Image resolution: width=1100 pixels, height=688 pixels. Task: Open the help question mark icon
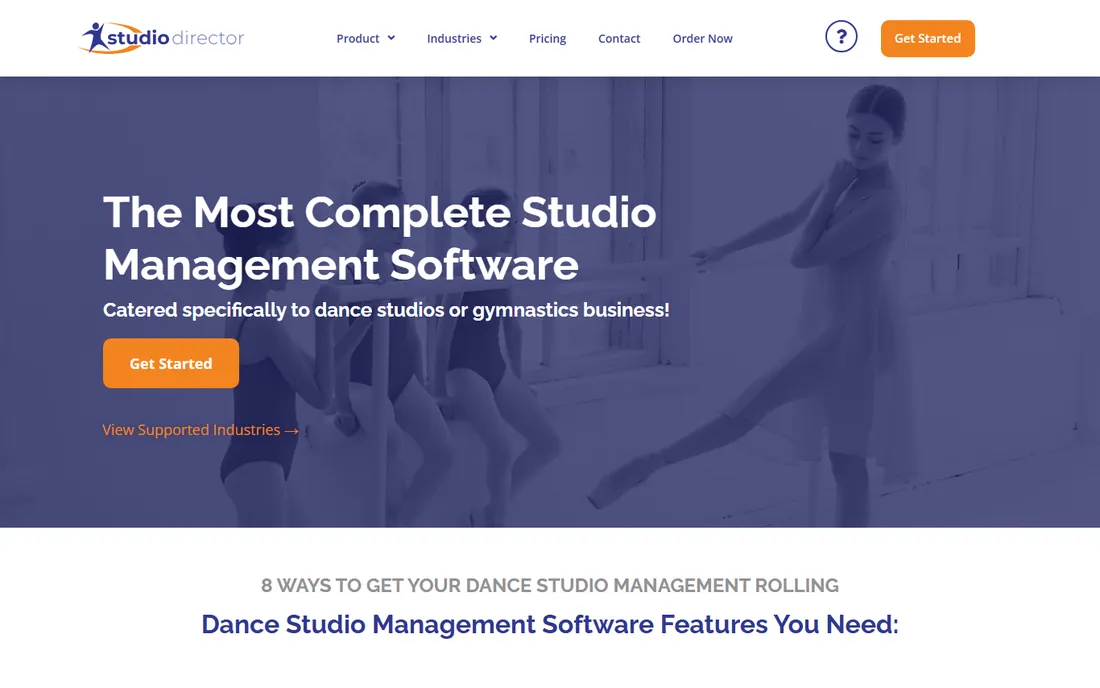tap(841, 36)
